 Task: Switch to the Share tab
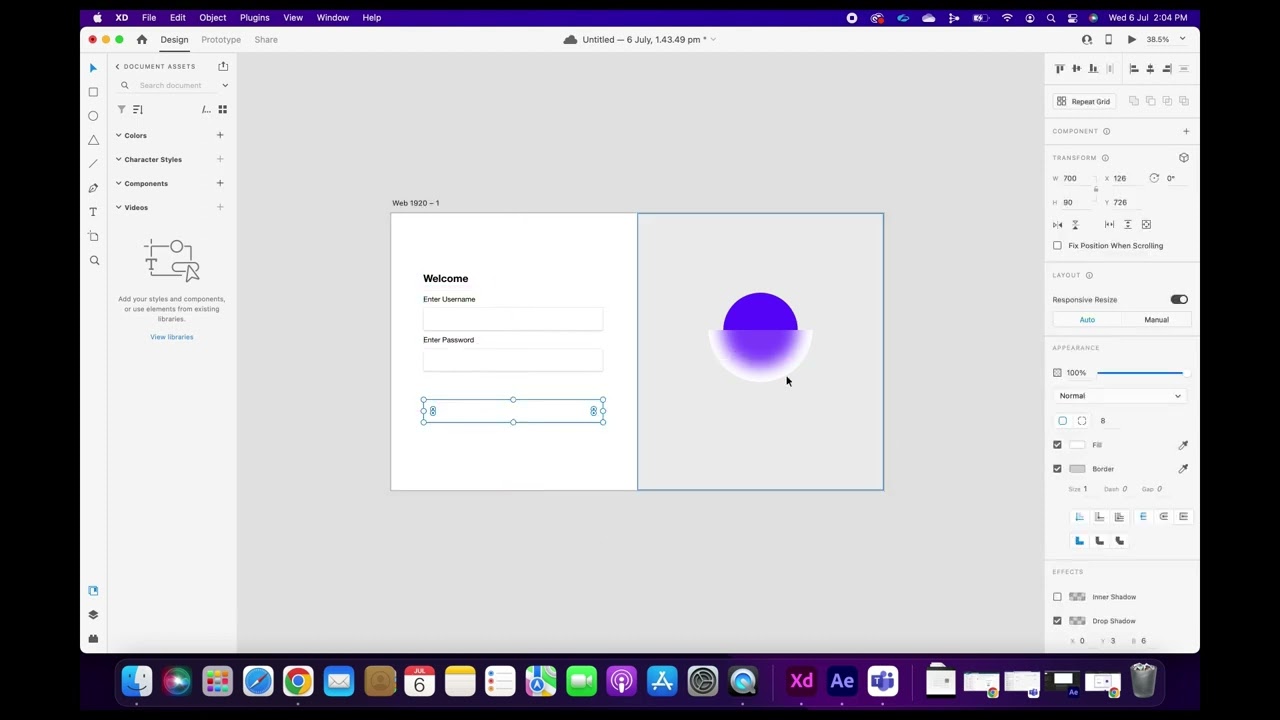(266, 40)
